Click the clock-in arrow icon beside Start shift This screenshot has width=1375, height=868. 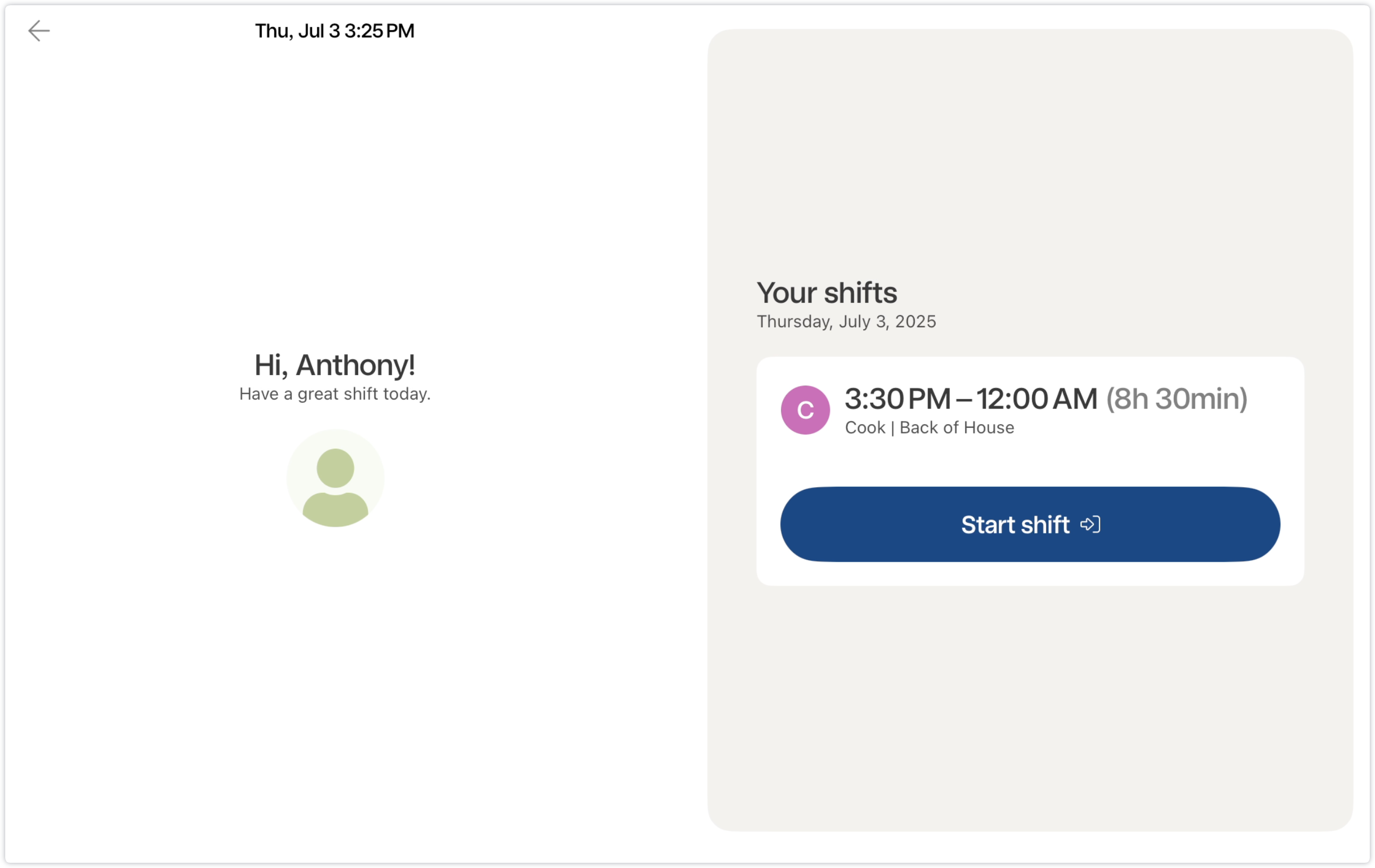click(x=1090, y=525)
